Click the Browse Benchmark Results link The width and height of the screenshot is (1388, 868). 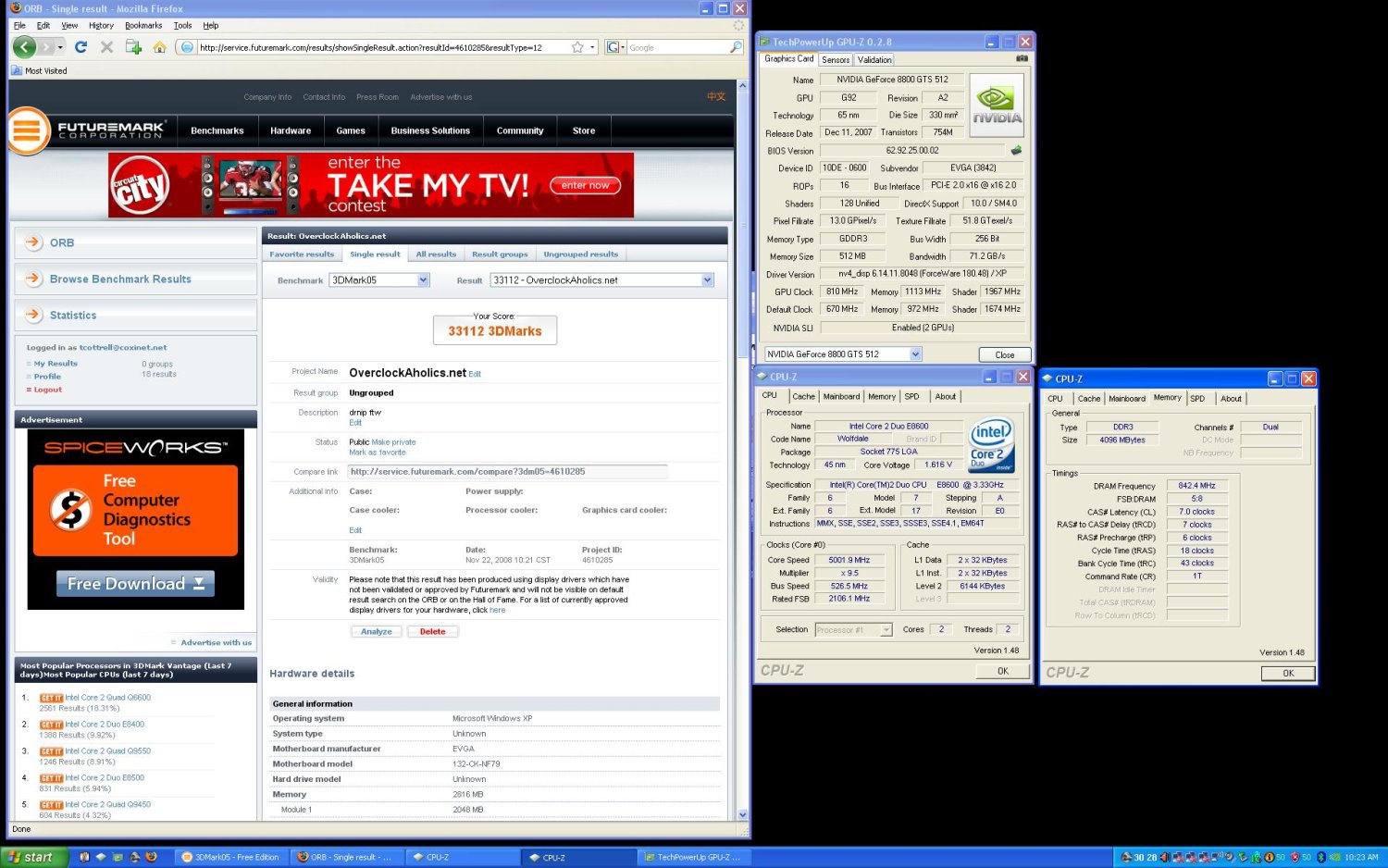(120, 279)
